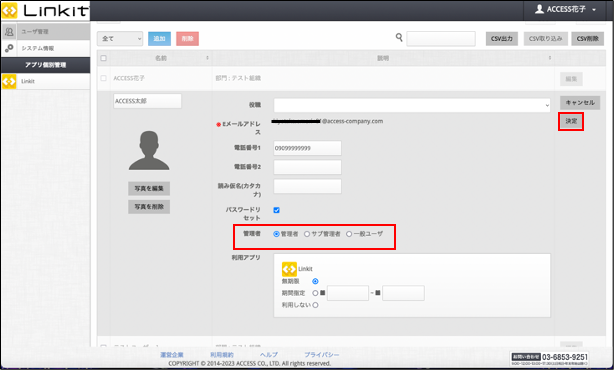The image size is (614, 370).
Task: Select the 無期限 radio button
Action: click(315, 281)
